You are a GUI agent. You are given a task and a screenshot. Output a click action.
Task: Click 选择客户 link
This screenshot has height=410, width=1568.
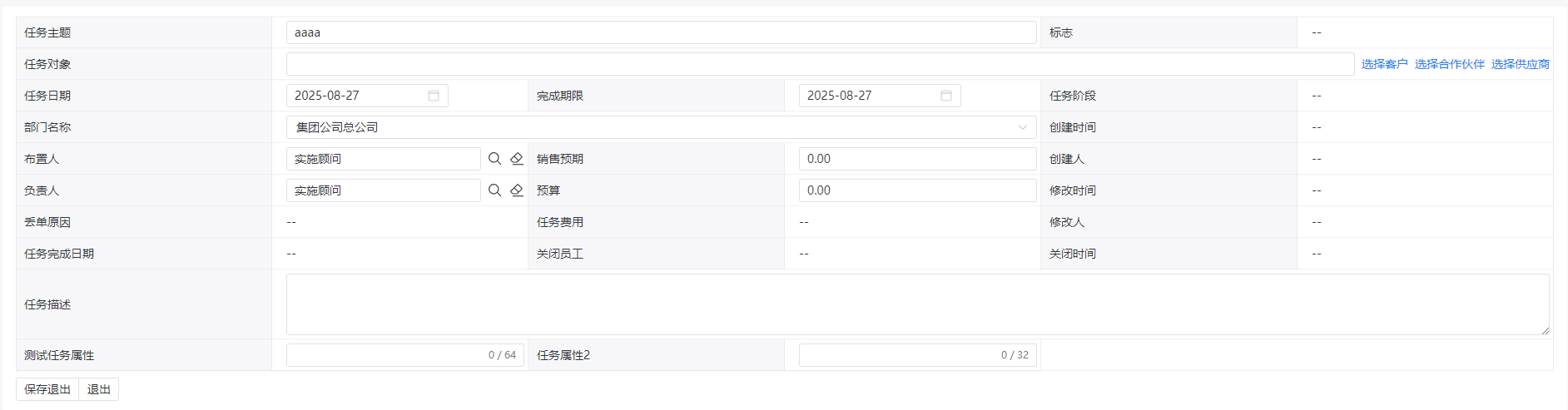(1384, 64)
